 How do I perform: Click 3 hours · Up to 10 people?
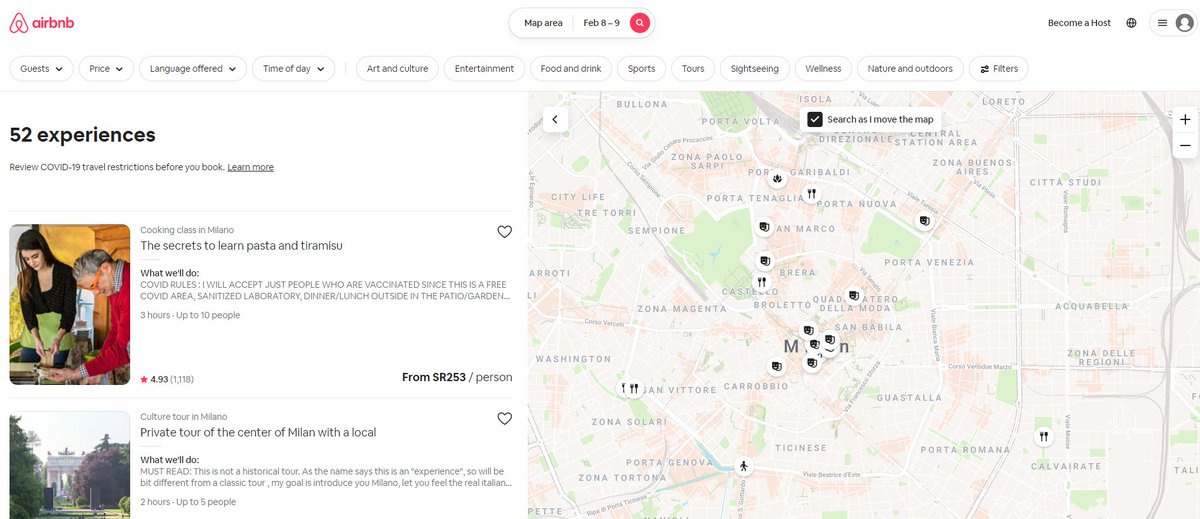click(x=190, y=315)
